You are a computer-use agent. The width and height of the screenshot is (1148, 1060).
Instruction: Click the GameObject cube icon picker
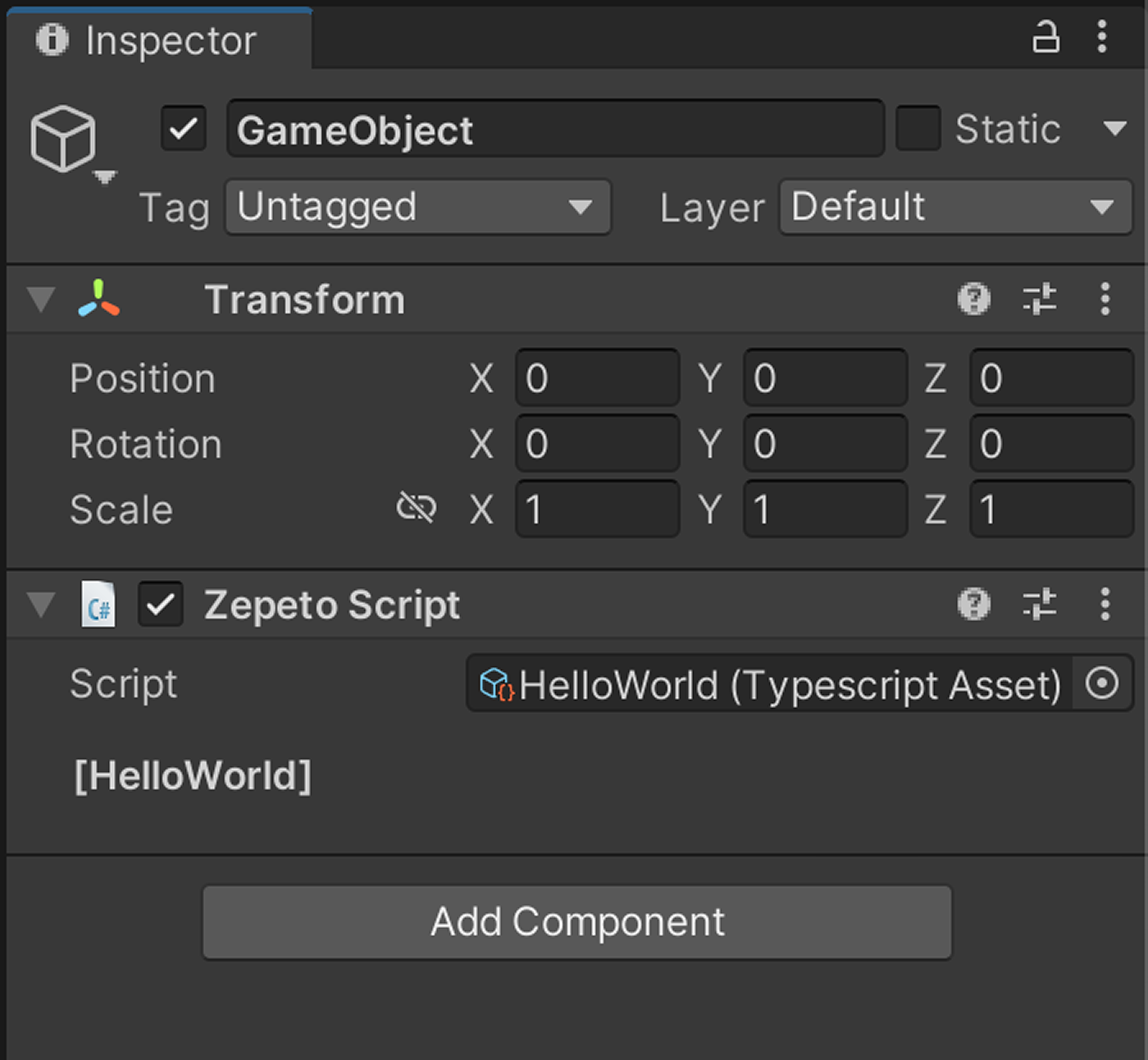pos(64,140)
